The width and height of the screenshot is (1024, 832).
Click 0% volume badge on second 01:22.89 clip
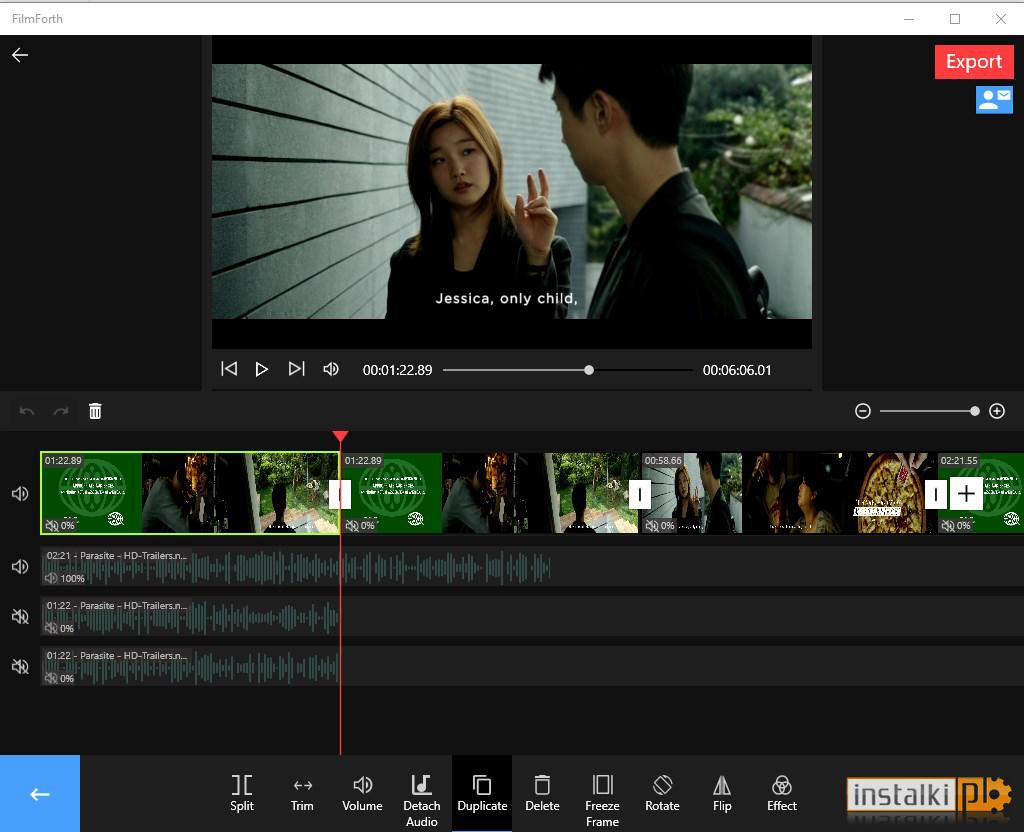[360, 525]
